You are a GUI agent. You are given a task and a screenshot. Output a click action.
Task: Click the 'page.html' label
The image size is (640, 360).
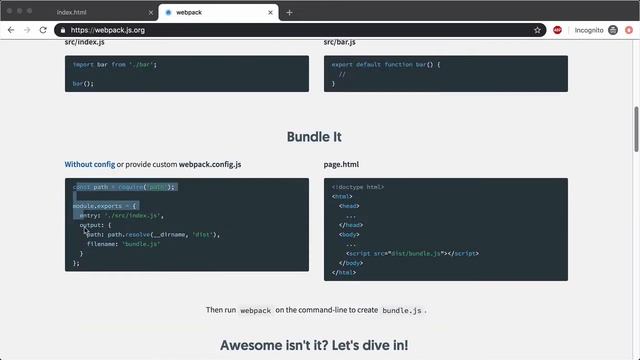tap(341, 164)
